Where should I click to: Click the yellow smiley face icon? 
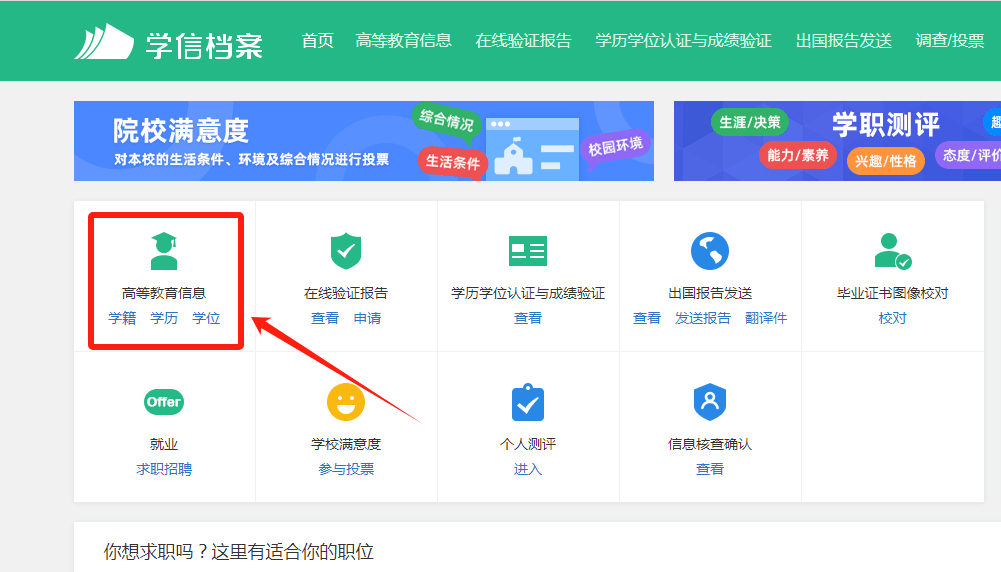(x=346, y=402)
